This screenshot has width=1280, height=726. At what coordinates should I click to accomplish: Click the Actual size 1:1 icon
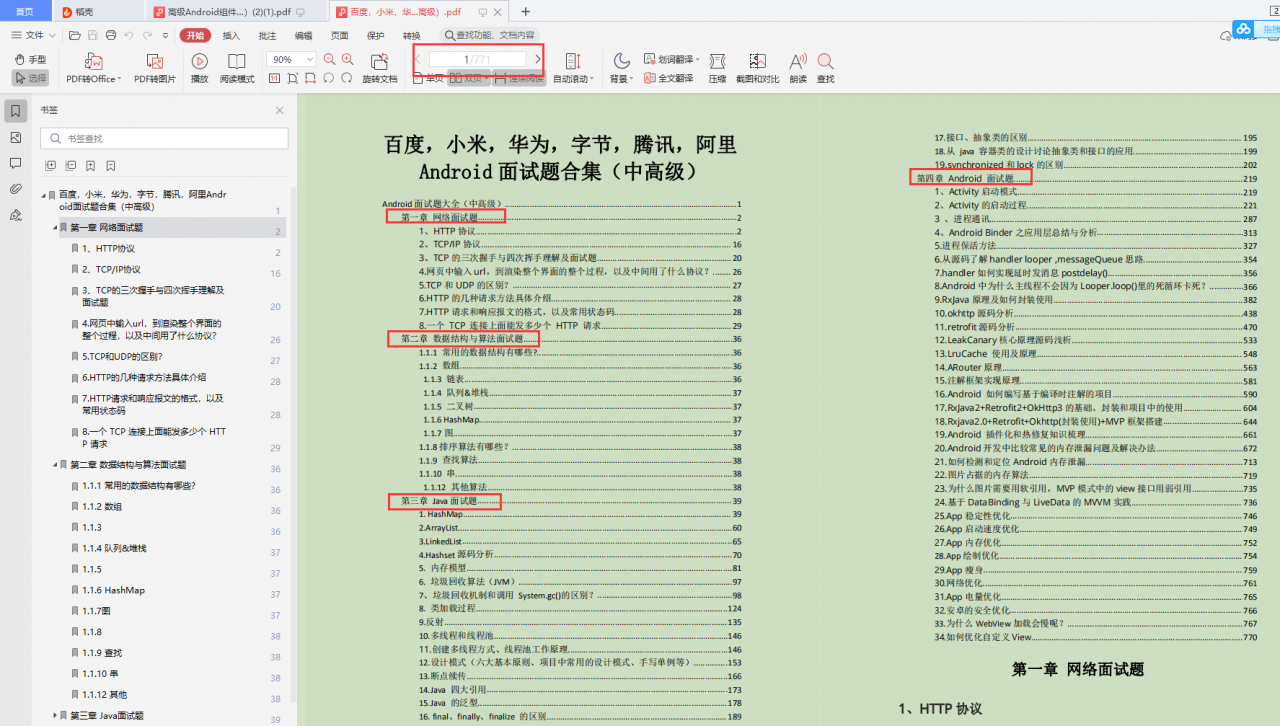pos(274,78)
